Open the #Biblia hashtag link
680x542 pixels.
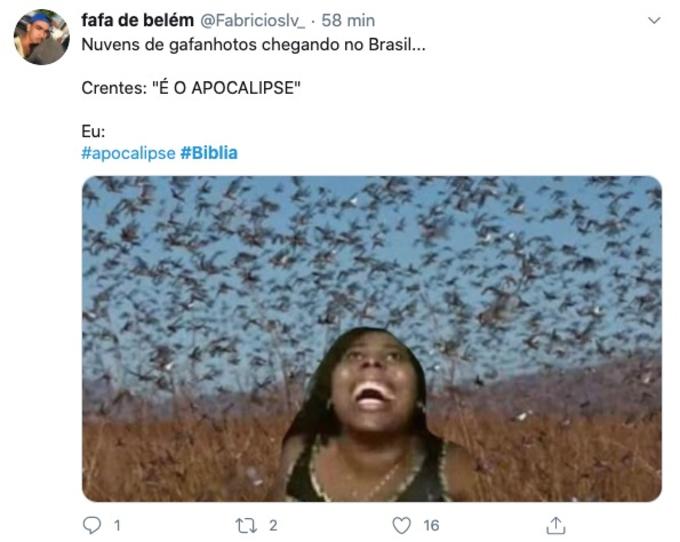pos(209,153)
